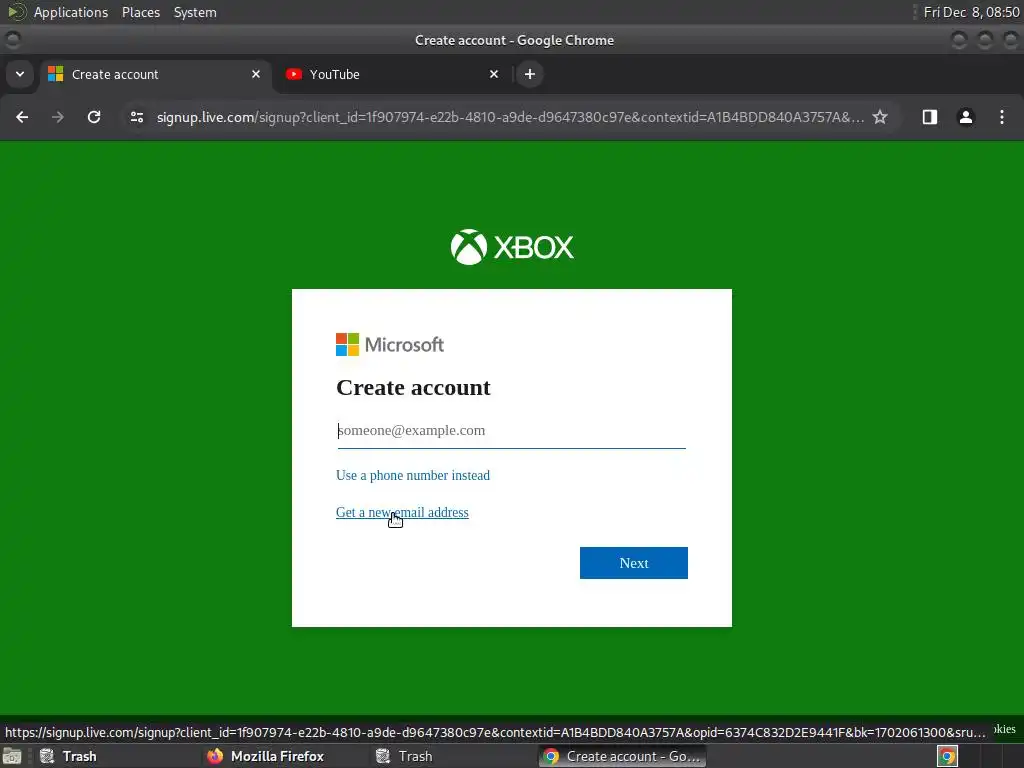Click the clock showing Fri Dec 8
The image size is (1024, 768).
pyautogui.click(x=971, y=12)
